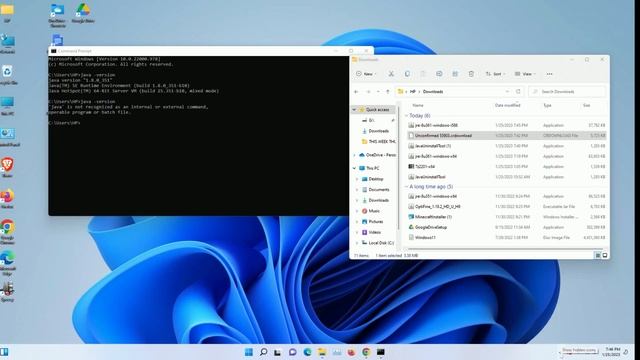Viewport: 640px width, 360px height.
Task: Open the Chat icon on the taskbar
Action: pos(292,352)
